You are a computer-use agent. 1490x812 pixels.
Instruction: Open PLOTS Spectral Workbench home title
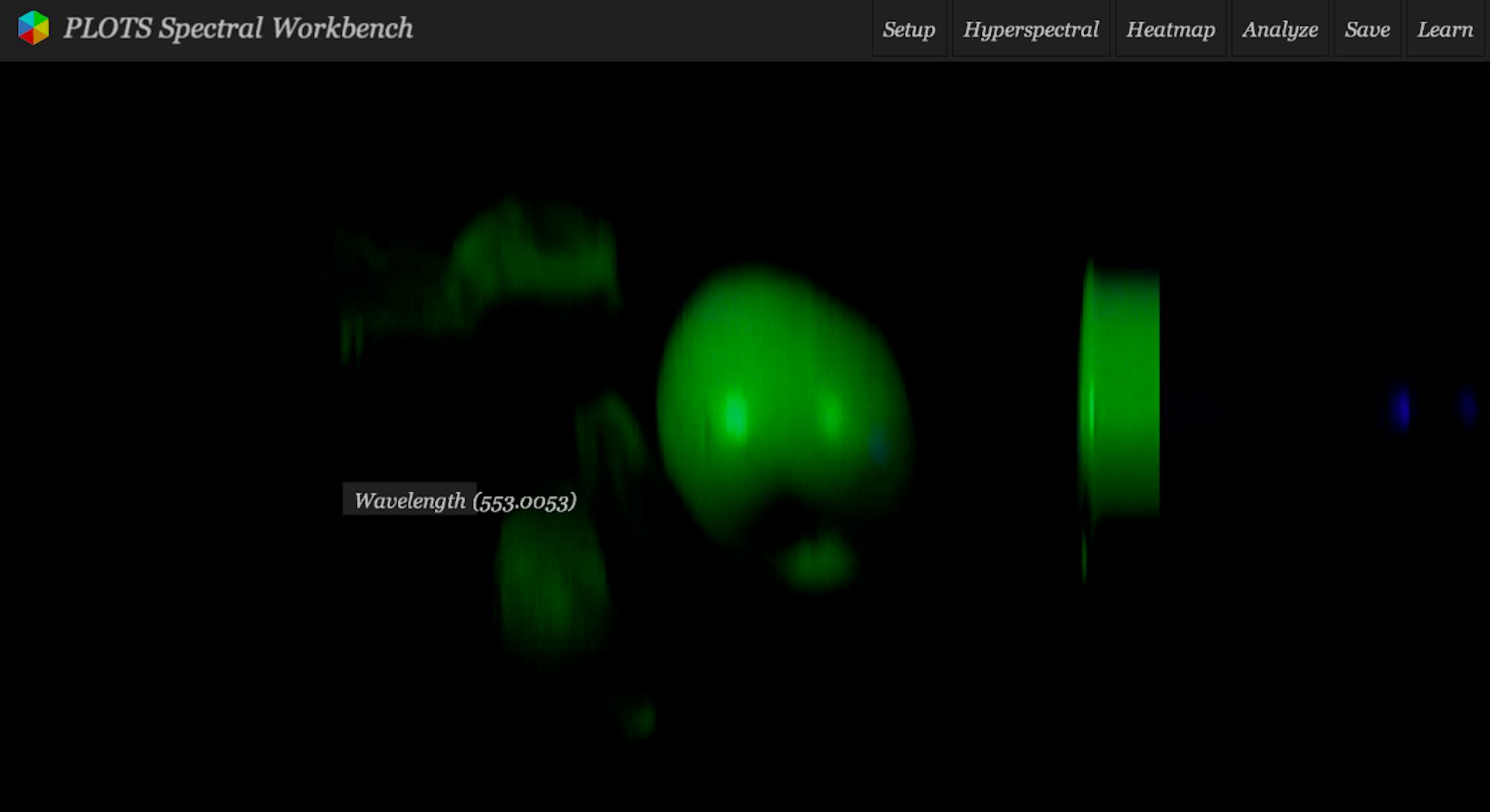pyautogui.click(x=238, y=28)
